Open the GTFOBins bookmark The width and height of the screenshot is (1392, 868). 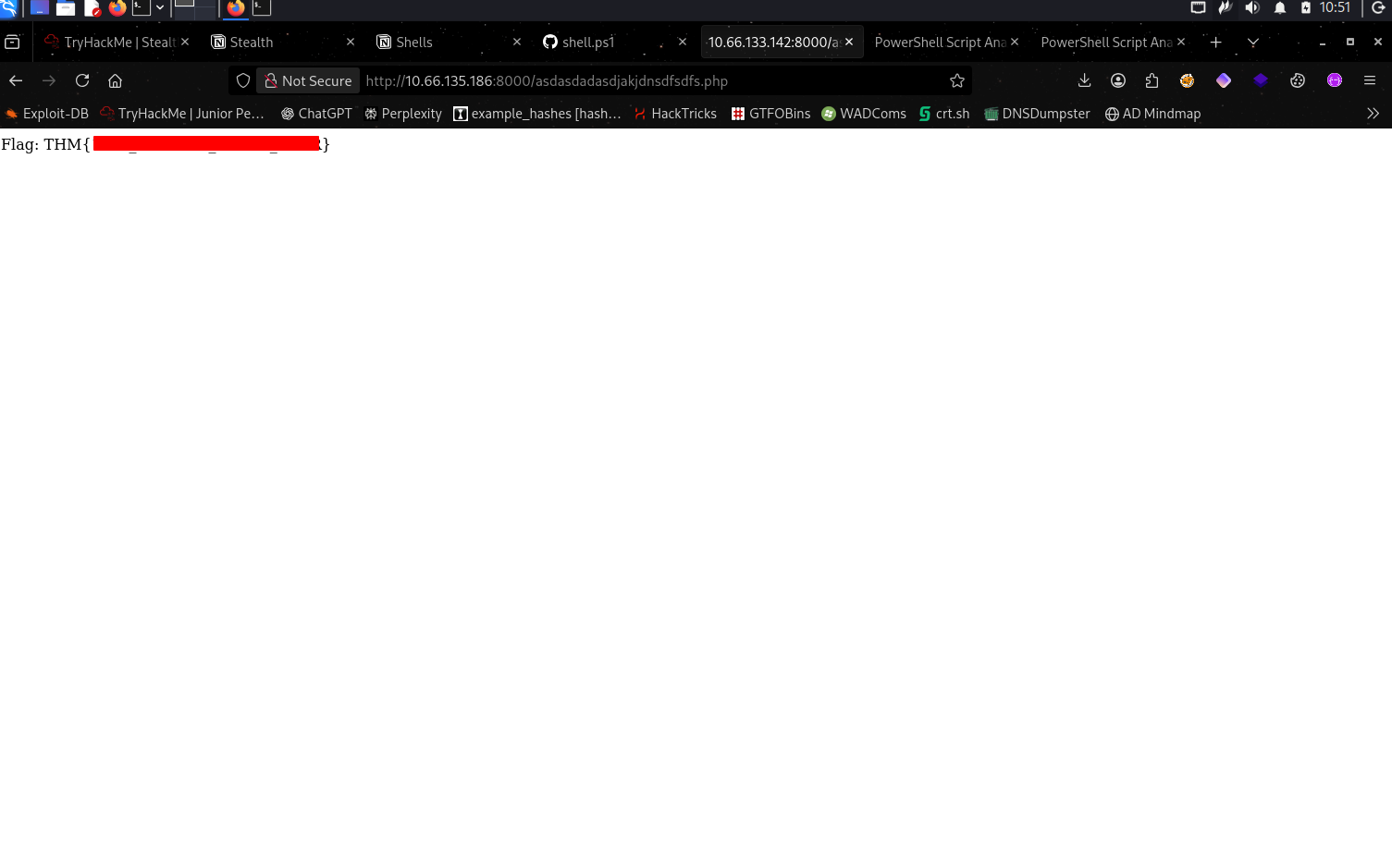point(770,114)
